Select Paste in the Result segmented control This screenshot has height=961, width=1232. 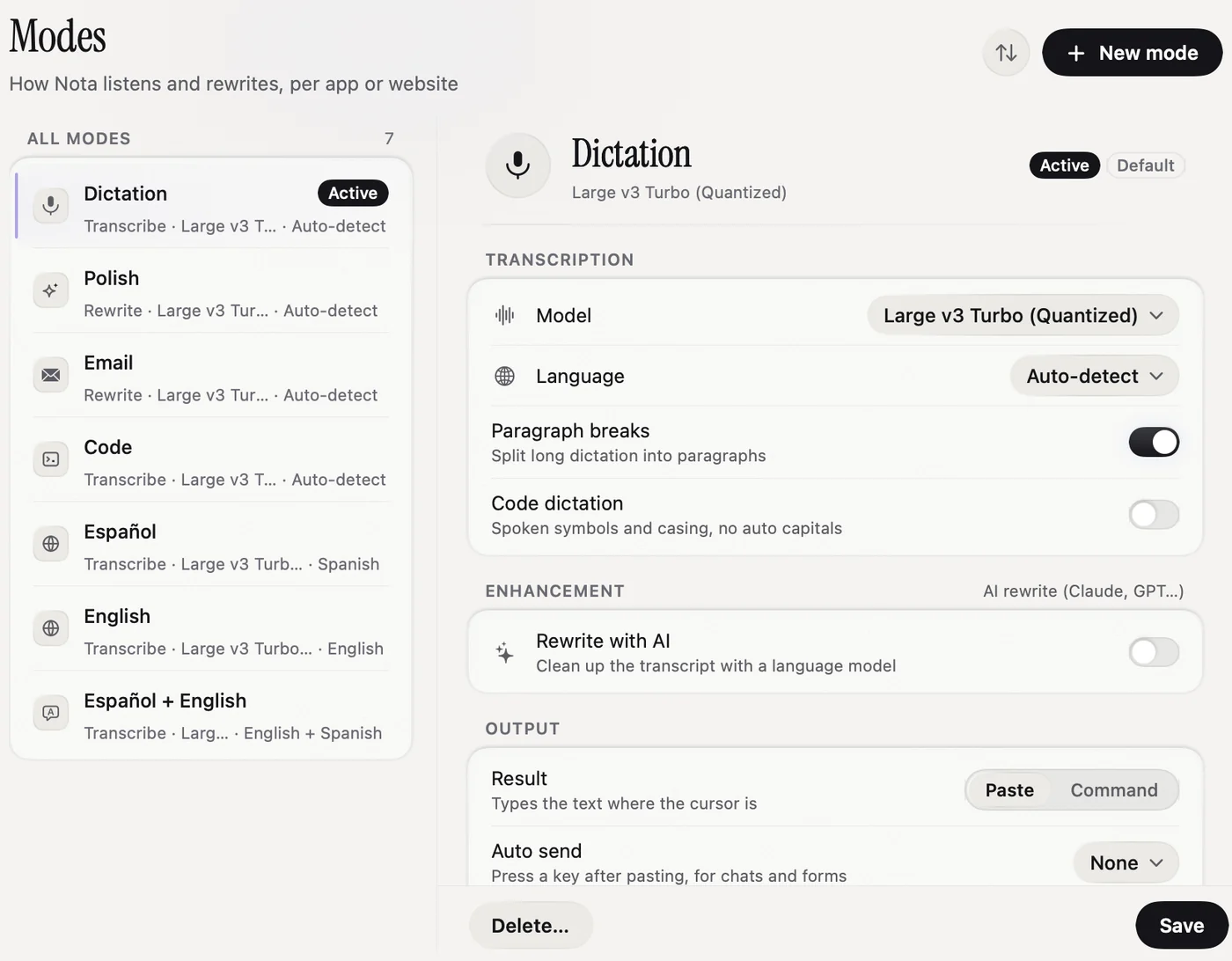(1009, 790)
